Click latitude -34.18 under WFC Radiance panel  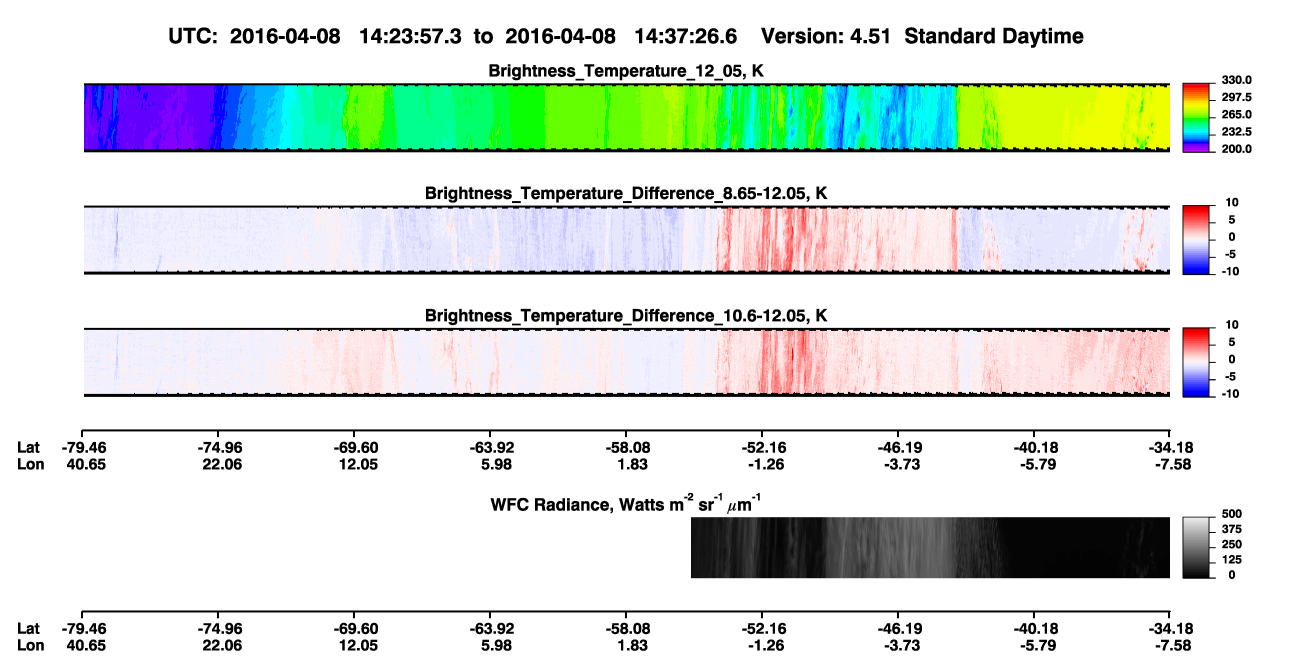(x=1170, y=628)
